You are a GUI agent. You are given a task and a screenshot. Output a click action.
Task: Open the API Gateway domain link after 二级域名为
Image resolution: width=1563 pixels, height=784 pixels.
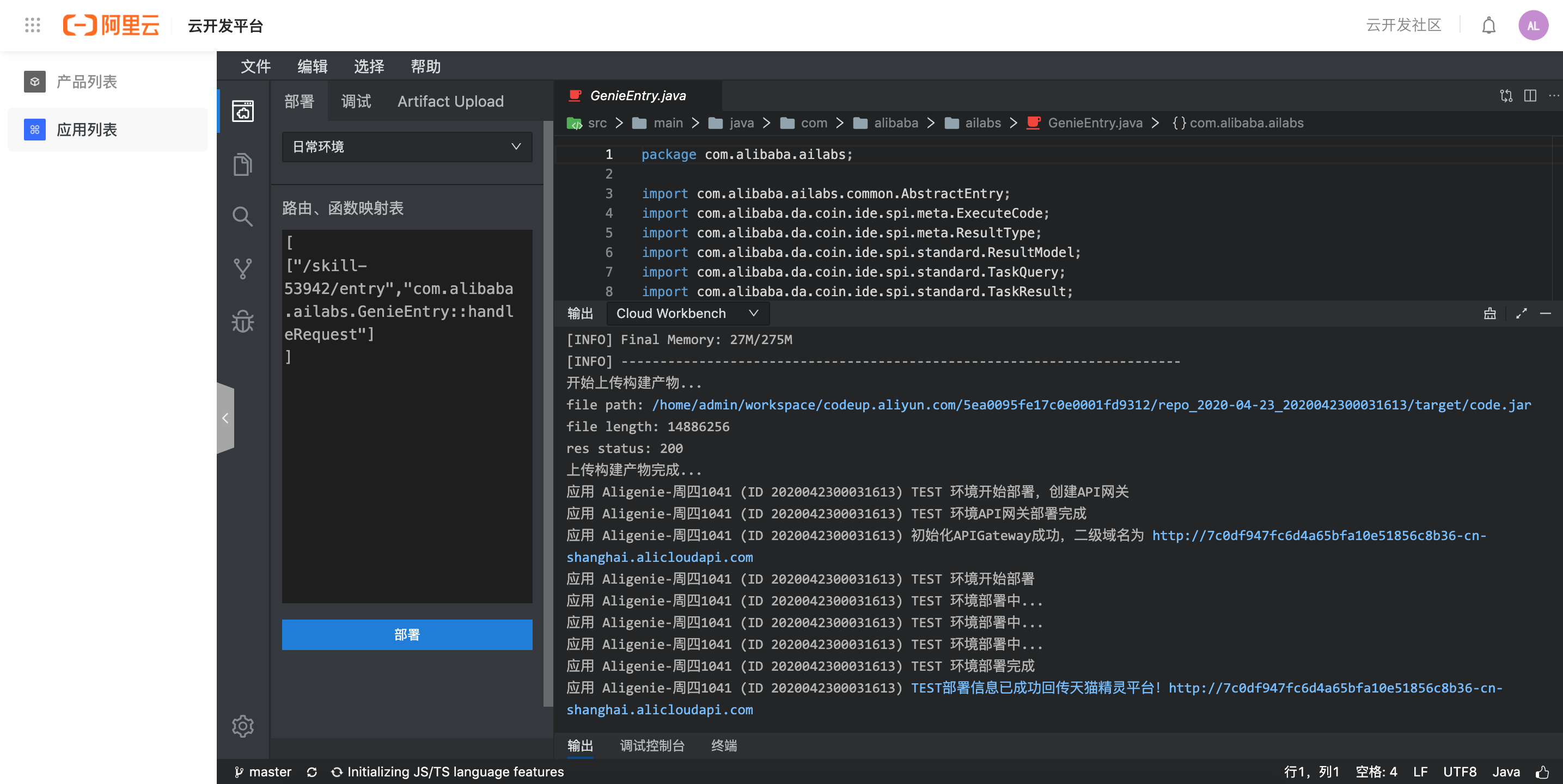point(1319,536)
